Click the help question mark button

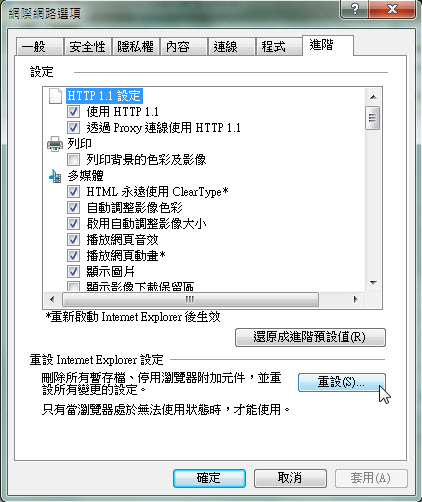tap(355, 9)
